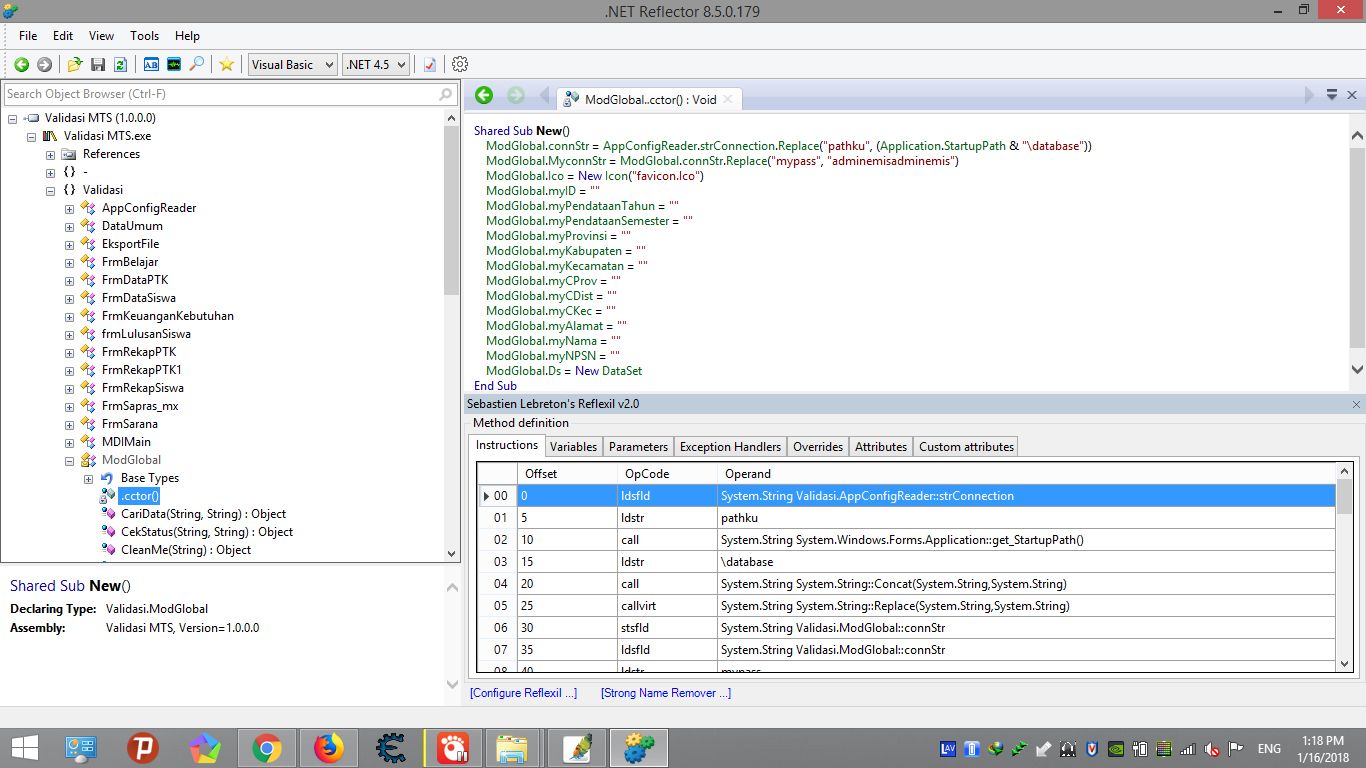Click the Offset column header
This screenshot has width=1366, height=768.
tap(567, 474)
